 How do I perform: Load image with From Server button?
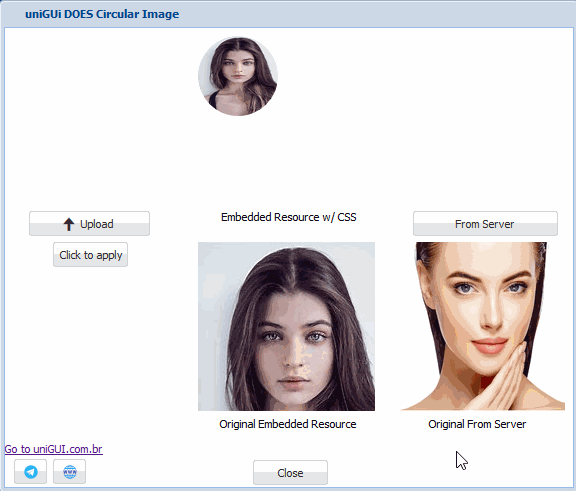(485, 223)
